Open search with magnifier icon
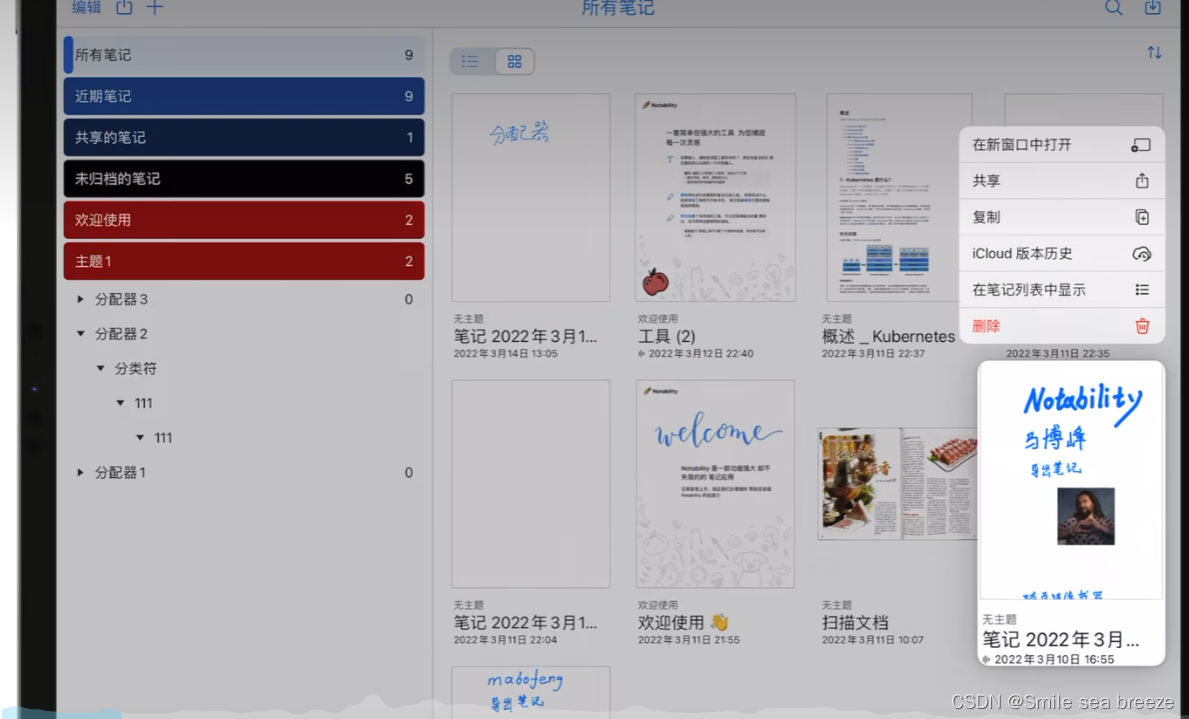 pos(1113,8)
